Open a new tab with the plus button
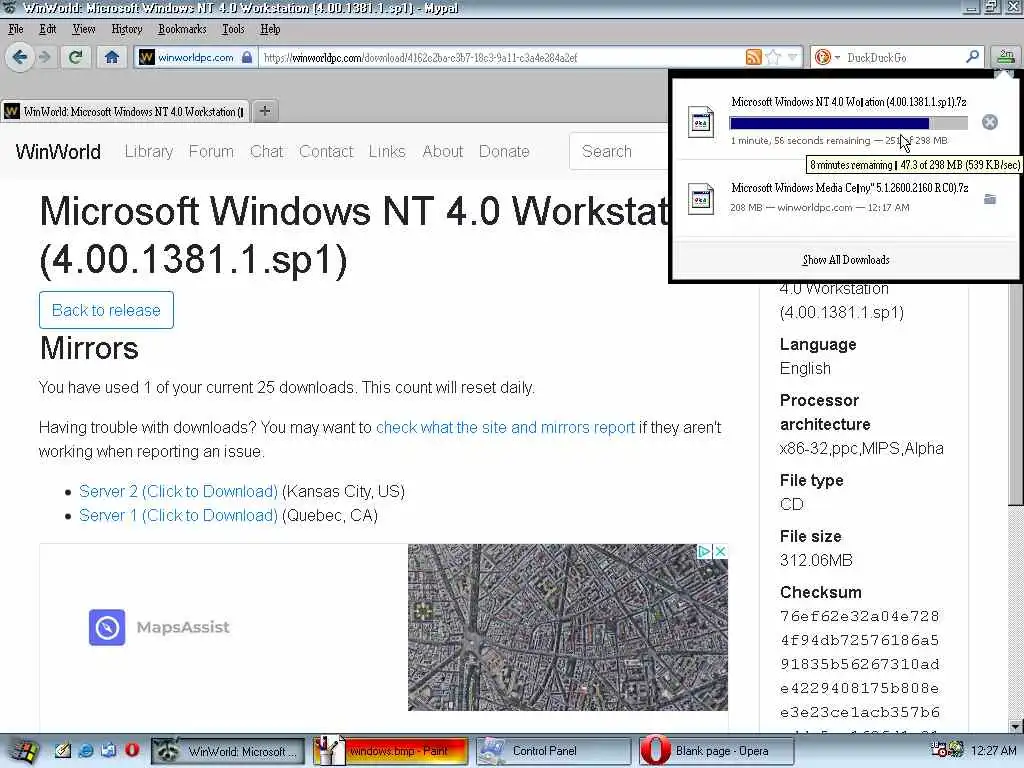This screenshot has width=1024, height=768. pos(264,111)
